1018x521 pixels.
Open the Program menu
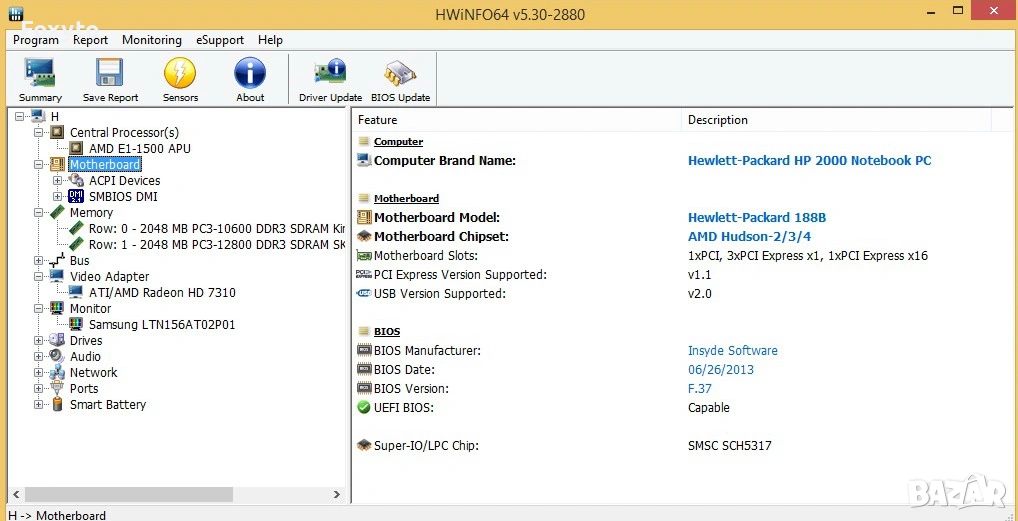pyautogui.click(x=36, y=40)
